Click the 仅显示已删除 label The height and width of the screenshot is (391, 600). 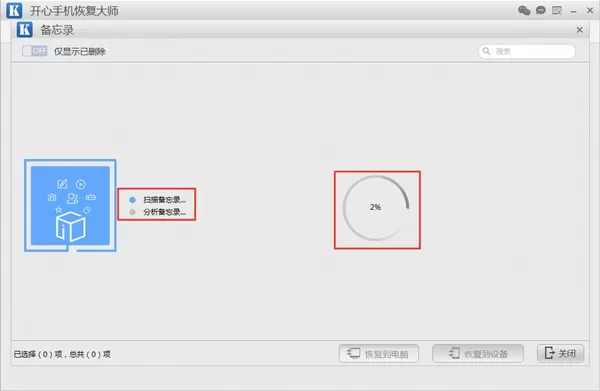click(x=80, y=51)
